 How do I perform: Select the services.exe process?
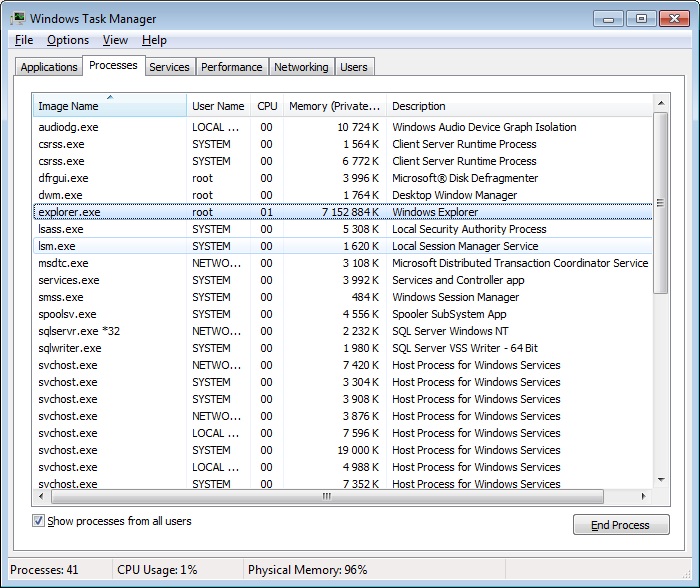click(x=342, y=280)
